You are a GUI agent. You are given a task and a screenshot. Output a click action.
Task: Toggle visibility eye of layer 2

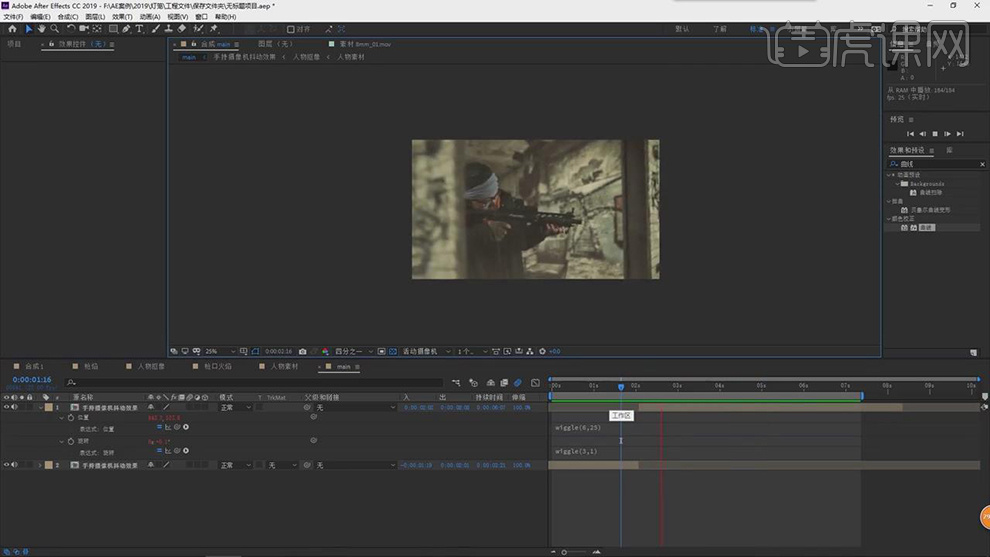pyautogui.click(x=6, y=465)
